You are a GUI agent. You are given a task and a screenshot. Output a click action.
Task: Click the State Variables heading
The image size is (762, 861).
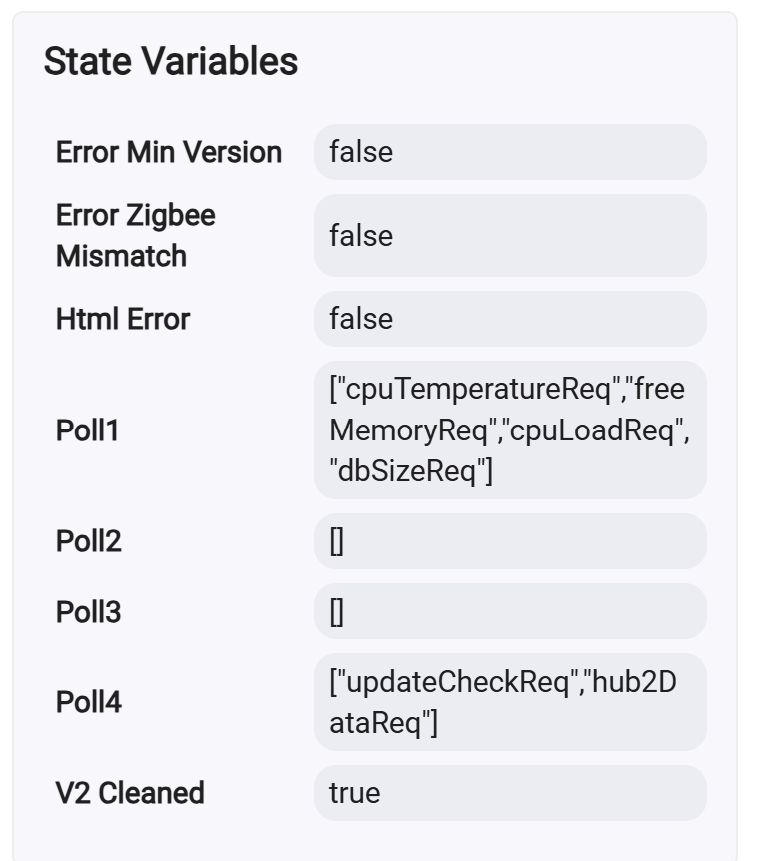click(x=171, y=62)
